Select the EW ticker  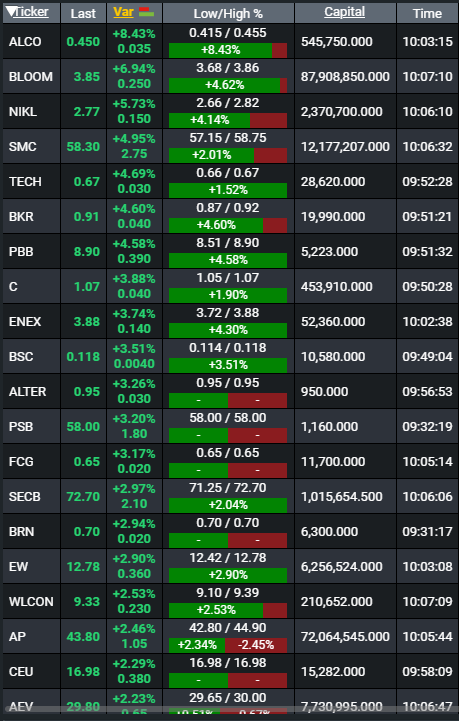click(x=18, y=566)
